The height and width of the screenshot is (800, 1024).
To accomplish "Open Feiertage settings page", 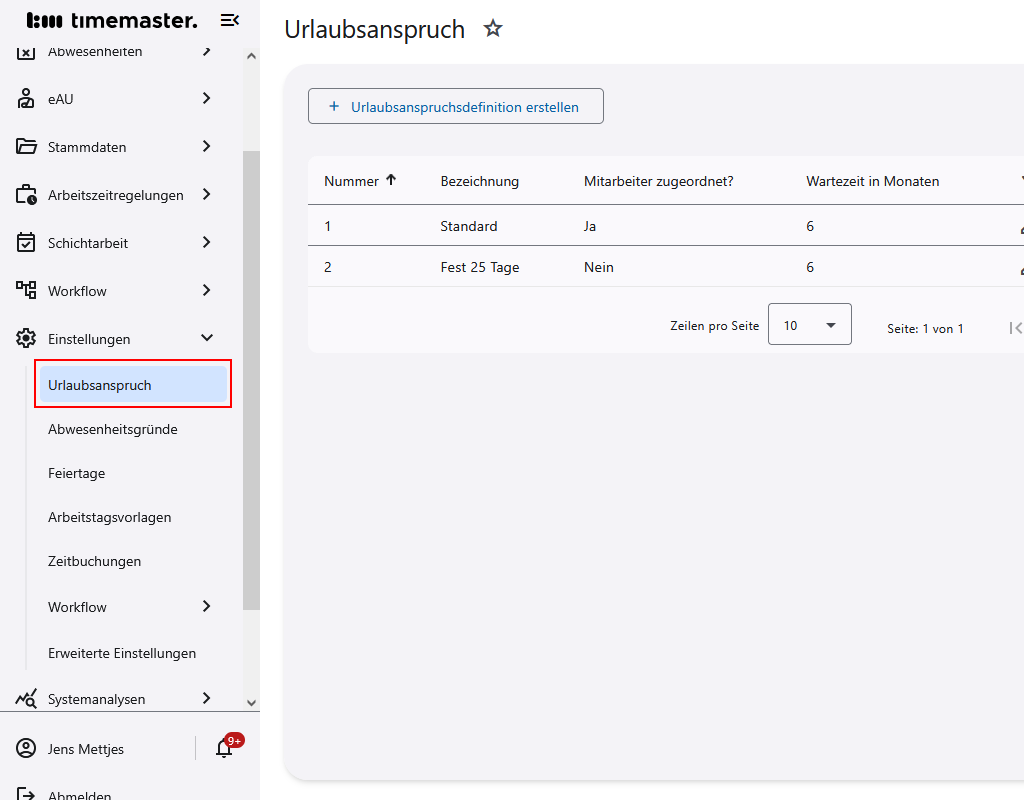I will (76, 473).
